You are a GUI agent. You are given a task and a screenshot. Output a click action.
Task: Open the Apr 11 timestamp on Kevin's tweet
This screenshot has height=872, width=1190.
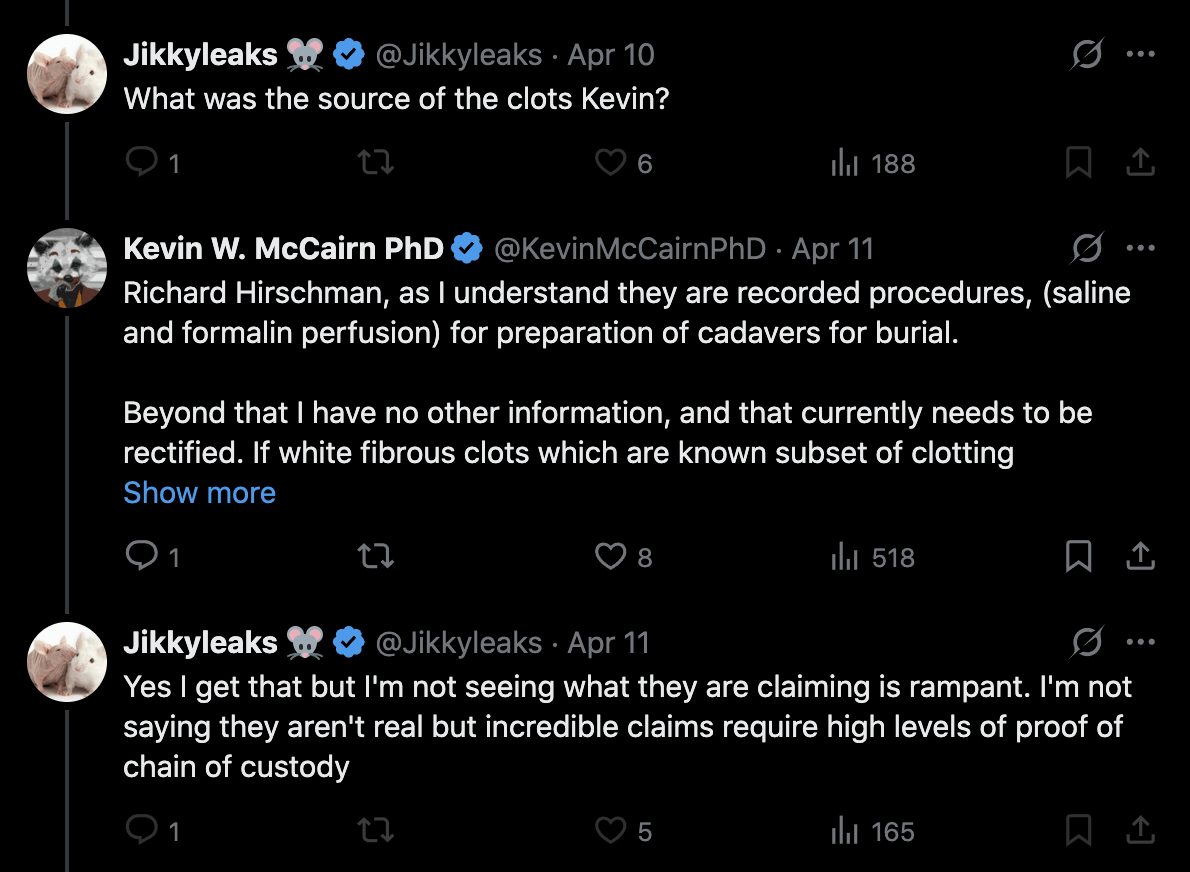tap(832, 248)
